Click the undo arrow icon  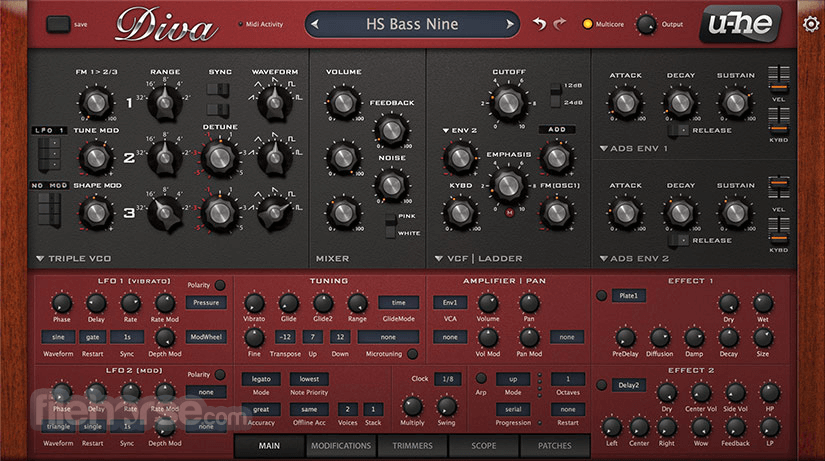(x=539, y=24)
